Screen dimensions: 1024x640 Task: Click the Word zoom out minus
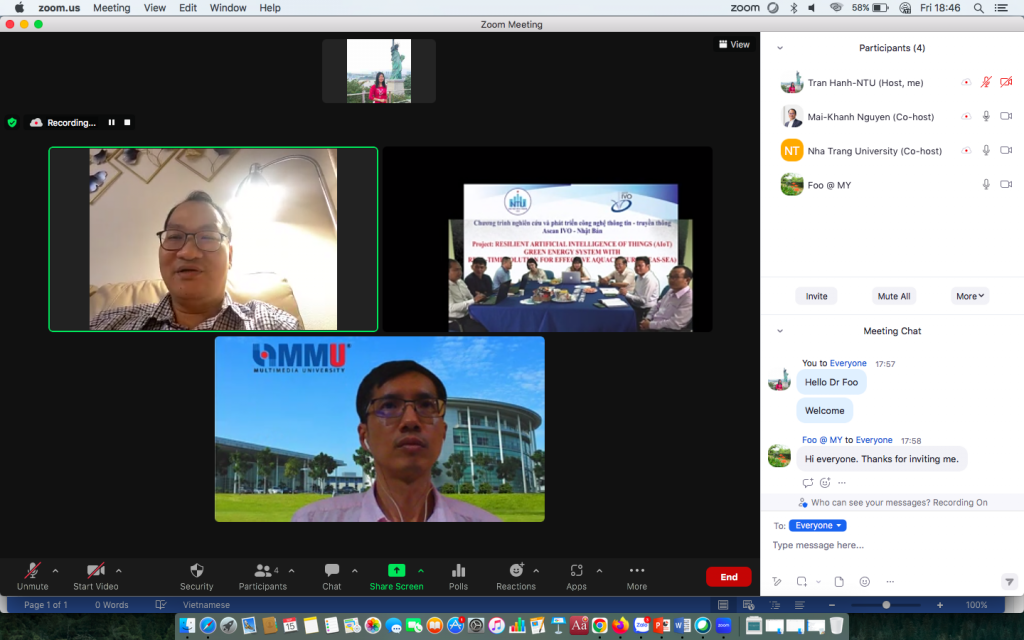point(832,605)
